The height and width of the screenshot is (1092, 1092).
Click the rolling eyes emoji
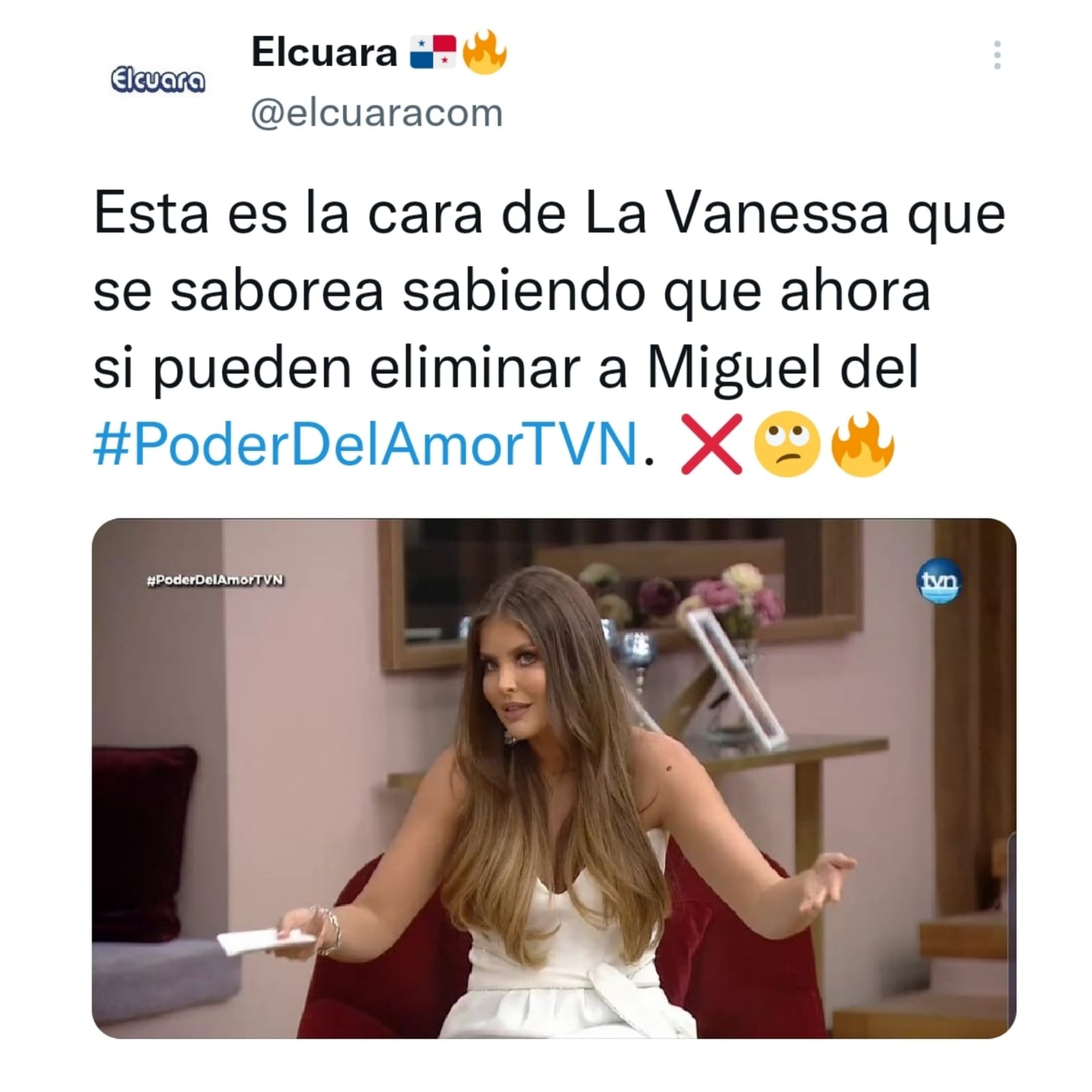[786, 444]
